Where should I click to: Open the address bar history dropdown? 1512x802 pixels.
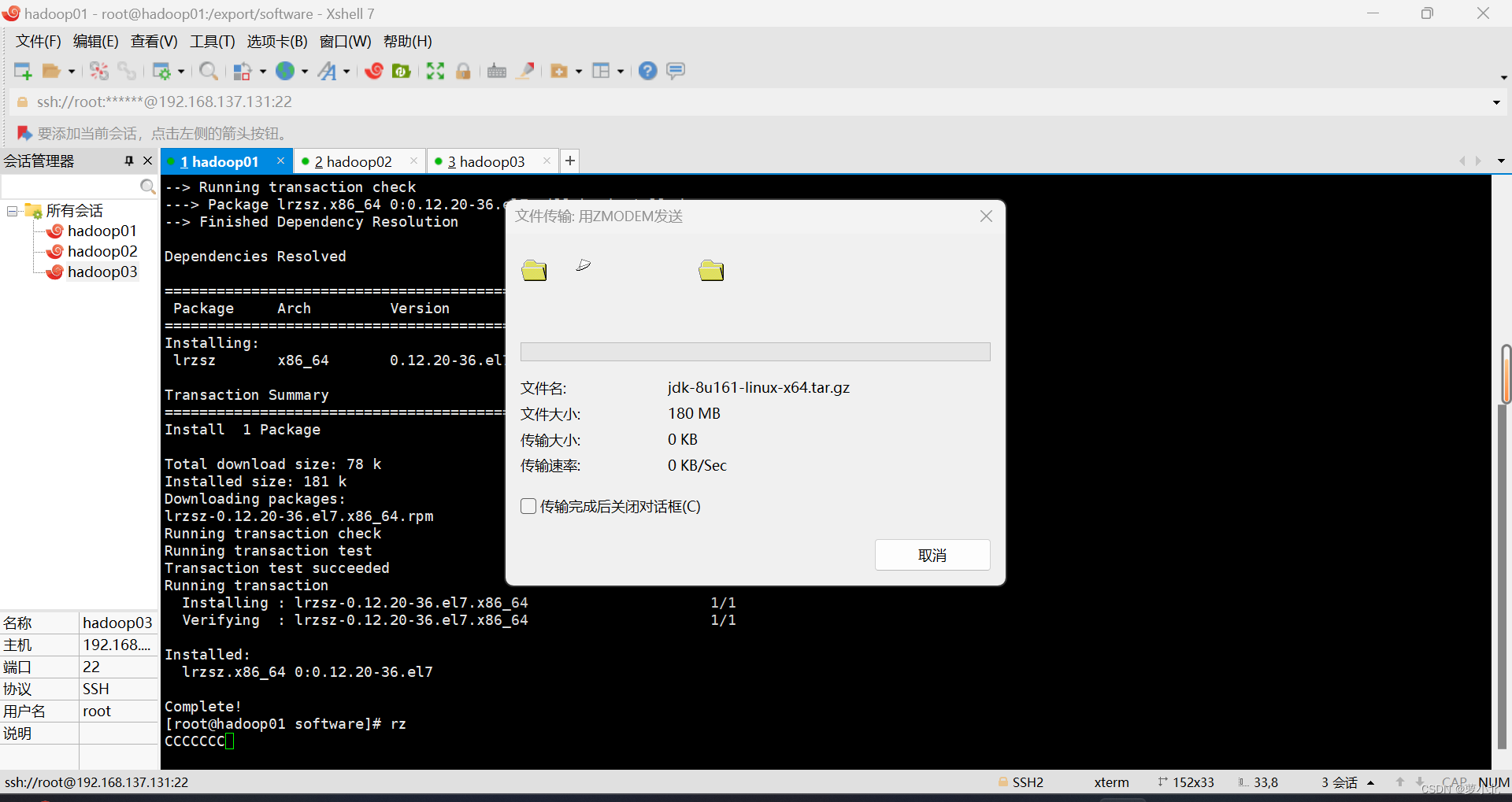click(x=1496, y=102)
